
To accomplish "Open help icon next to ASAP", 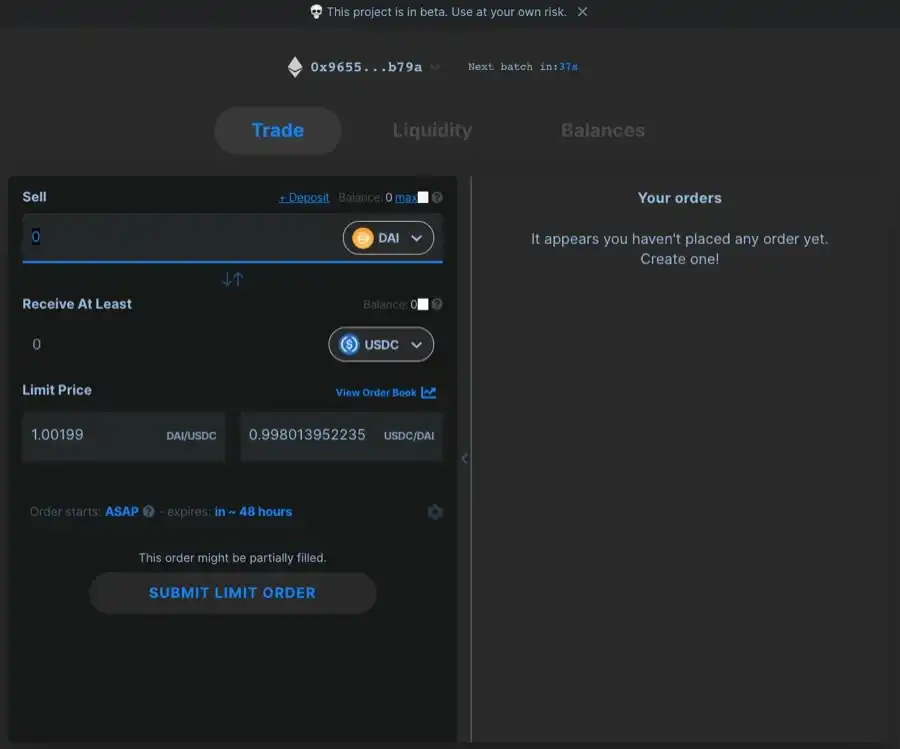I will tap(149, 511).
